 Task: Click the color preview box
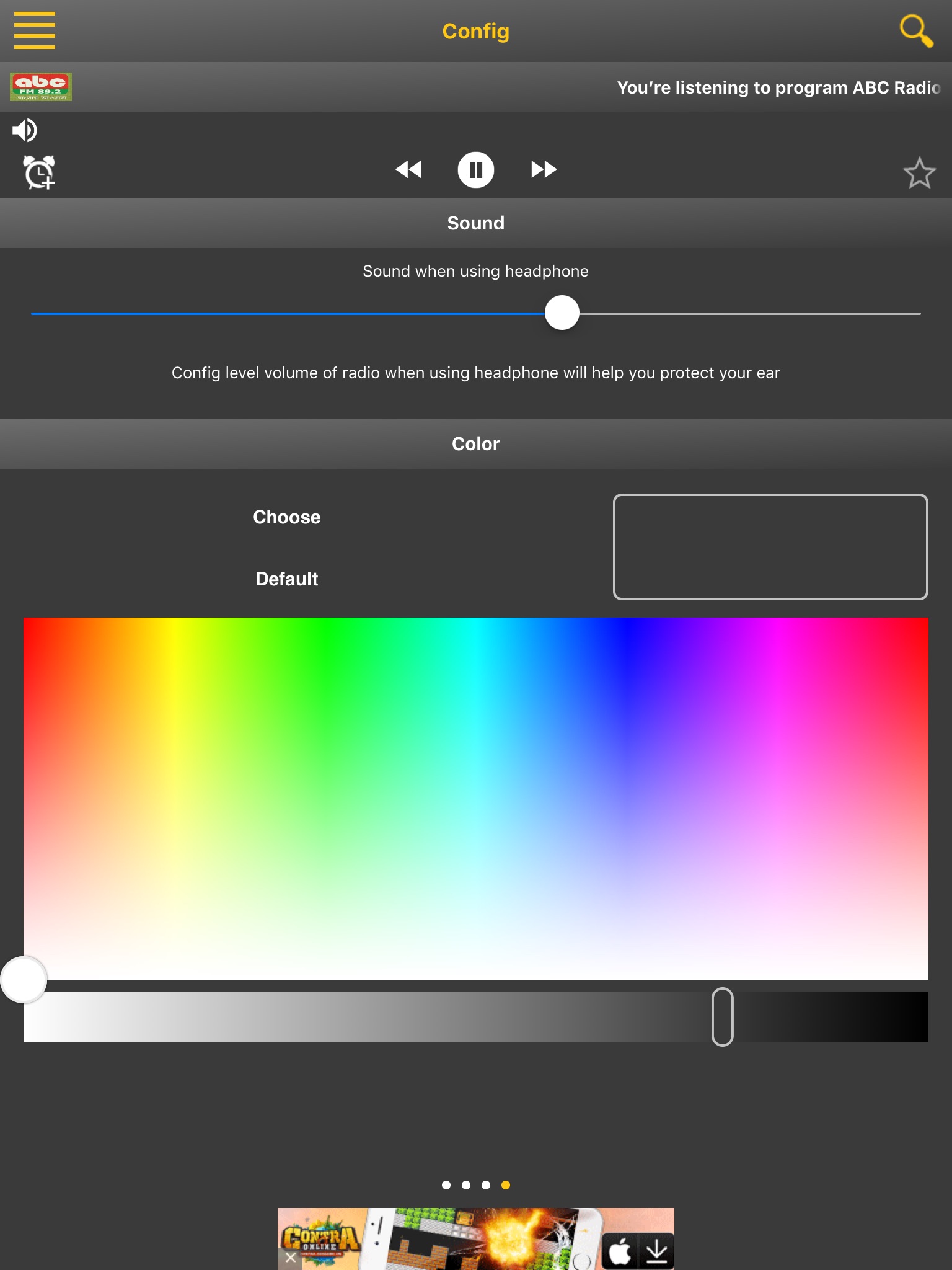(x=770, y=546)
